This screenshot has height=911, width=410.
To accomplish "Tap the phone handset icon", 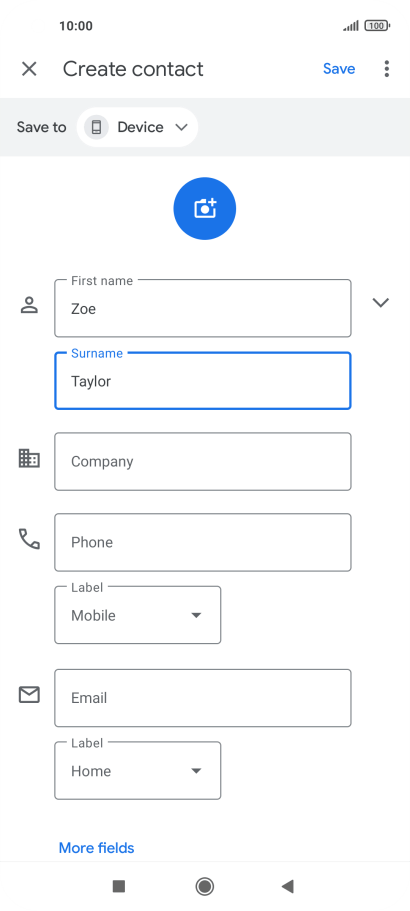I will (29, 539).
